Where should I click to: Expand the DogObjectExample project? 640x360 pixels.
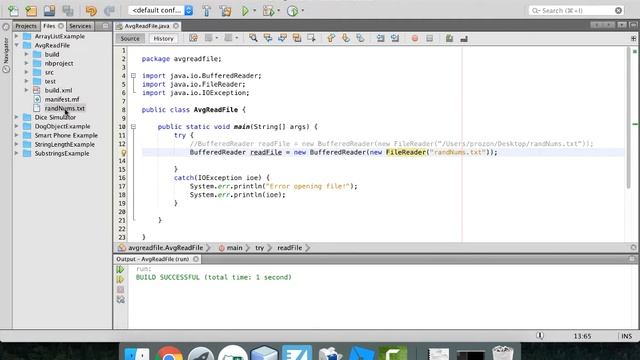pyautogui.click(x=16, y=126)
